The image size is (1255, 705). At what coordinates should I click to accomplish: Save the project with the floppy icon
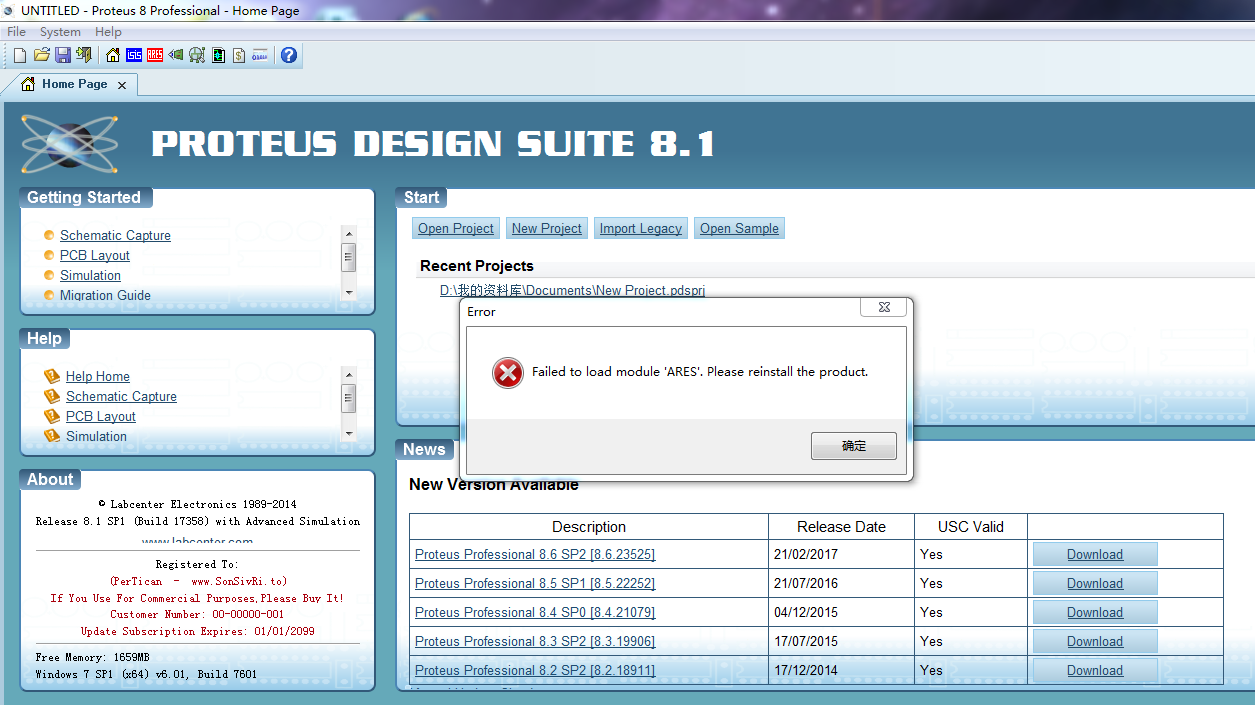point(63,55)
